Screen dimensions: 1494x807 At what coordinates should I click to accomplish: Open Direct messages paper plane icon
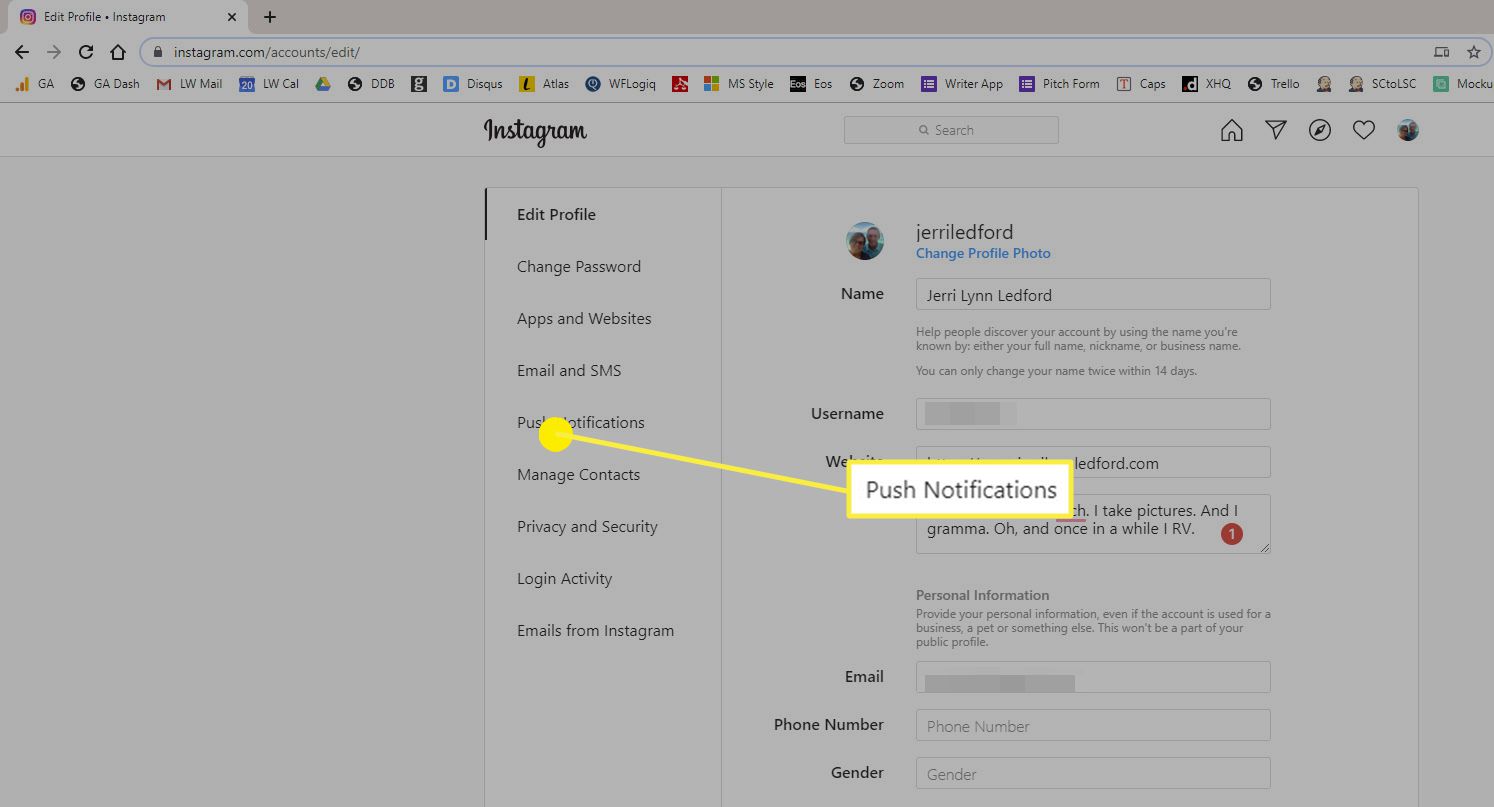coord(1276,130)
